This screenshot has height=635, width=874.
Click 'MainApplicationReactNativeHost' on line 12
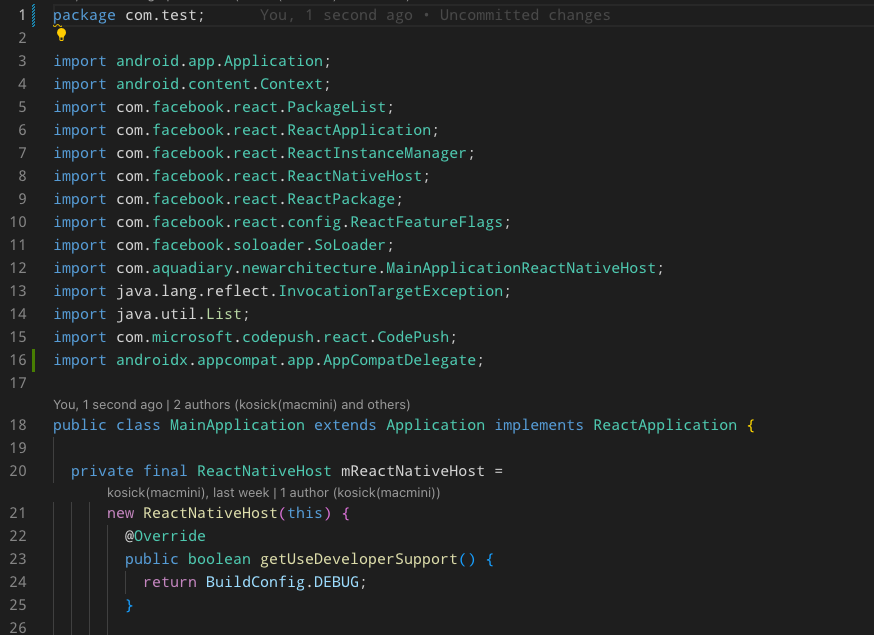[x=521, y=268]
